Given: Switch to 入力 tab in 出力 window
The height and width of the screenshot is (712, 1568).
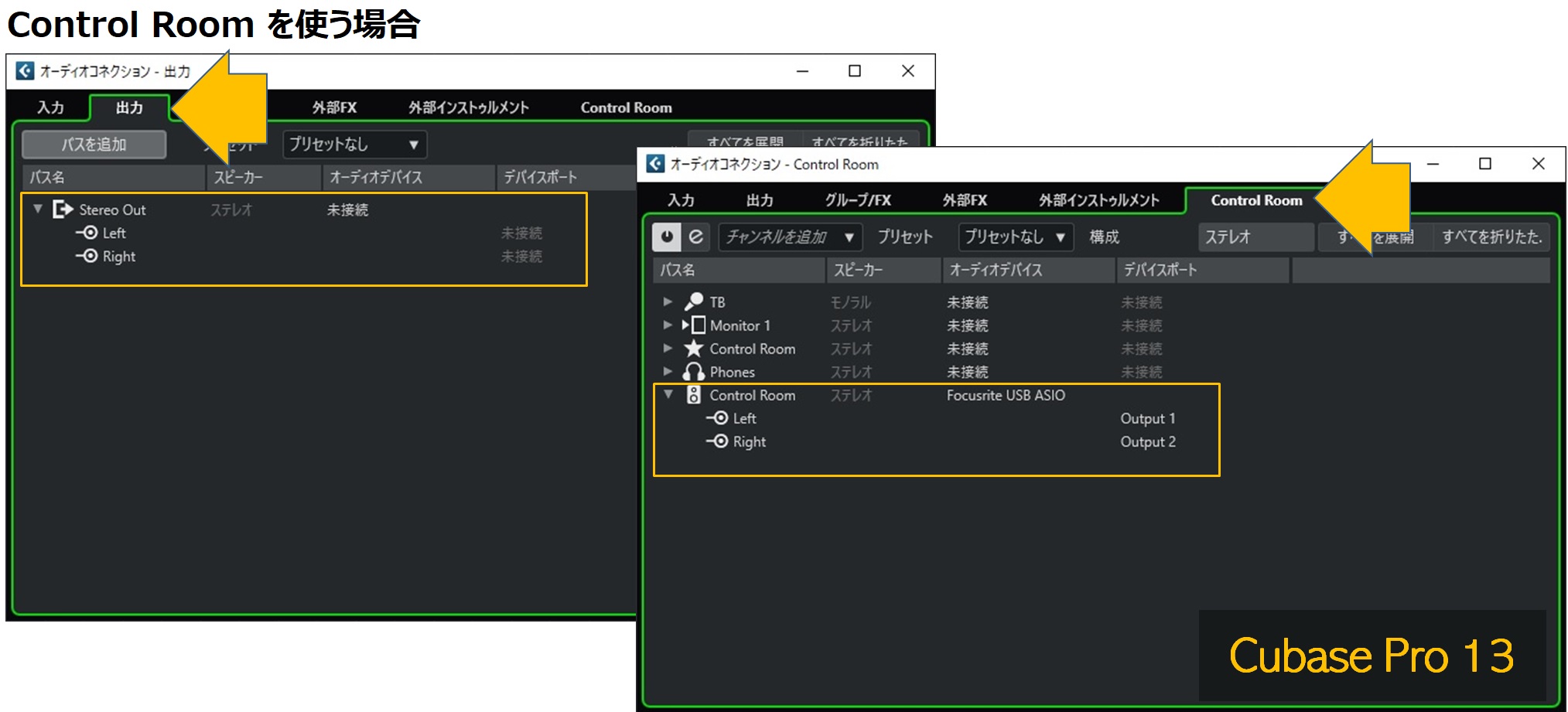Looking at the screenshot, I should 50,107.
